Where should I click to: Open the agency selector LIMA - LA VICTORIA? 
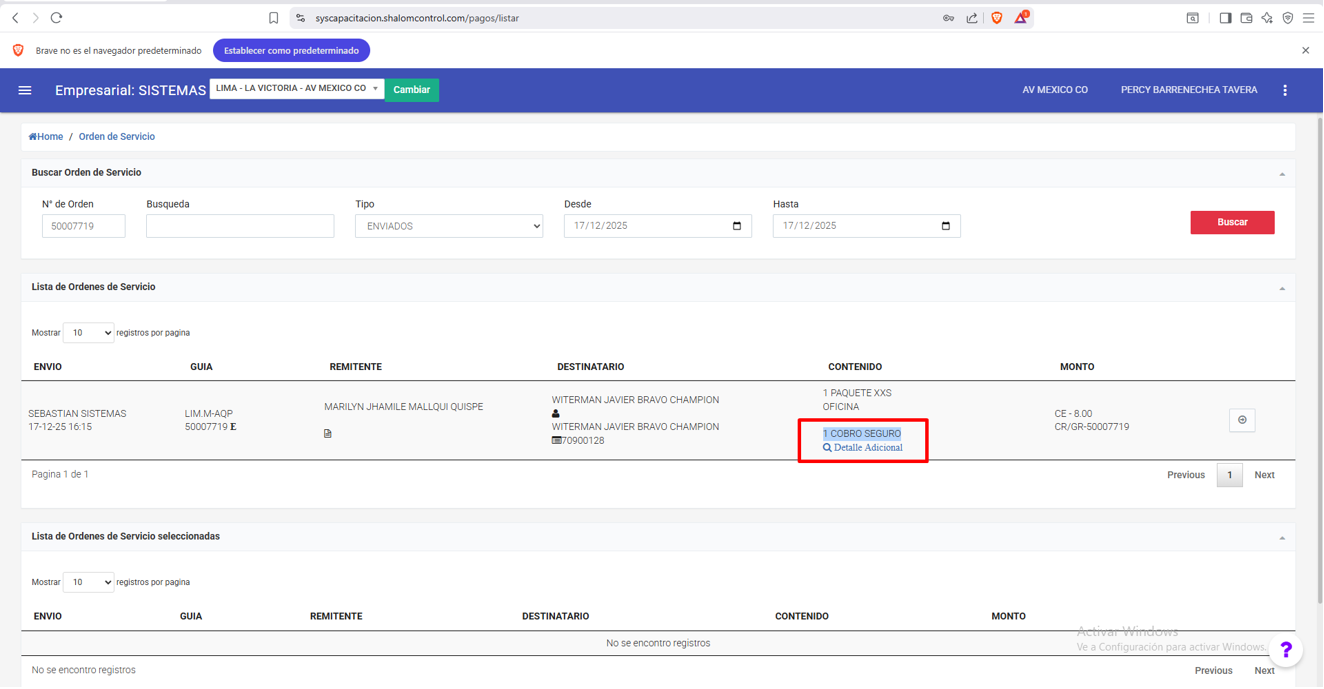pyautogui.click(x=297, y=89)
